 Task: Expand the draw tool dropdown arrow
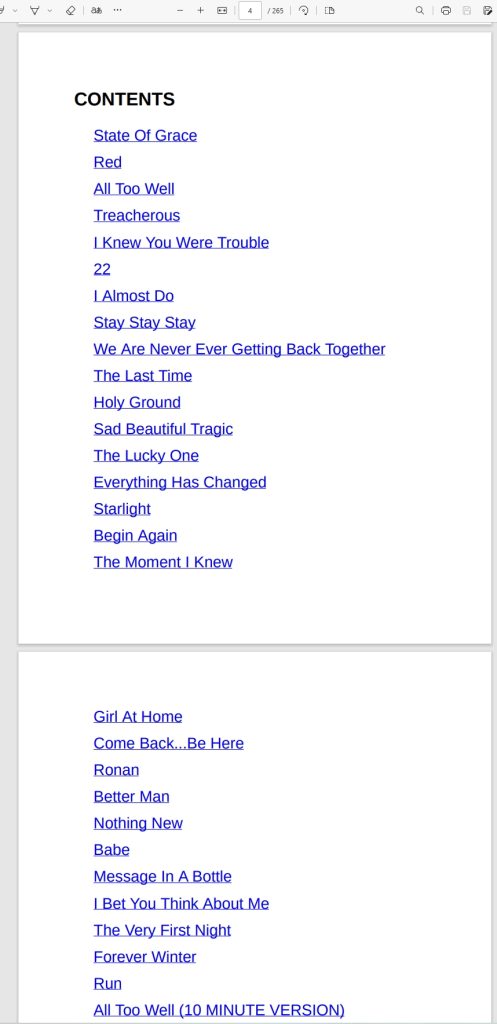tap(14, 10)
